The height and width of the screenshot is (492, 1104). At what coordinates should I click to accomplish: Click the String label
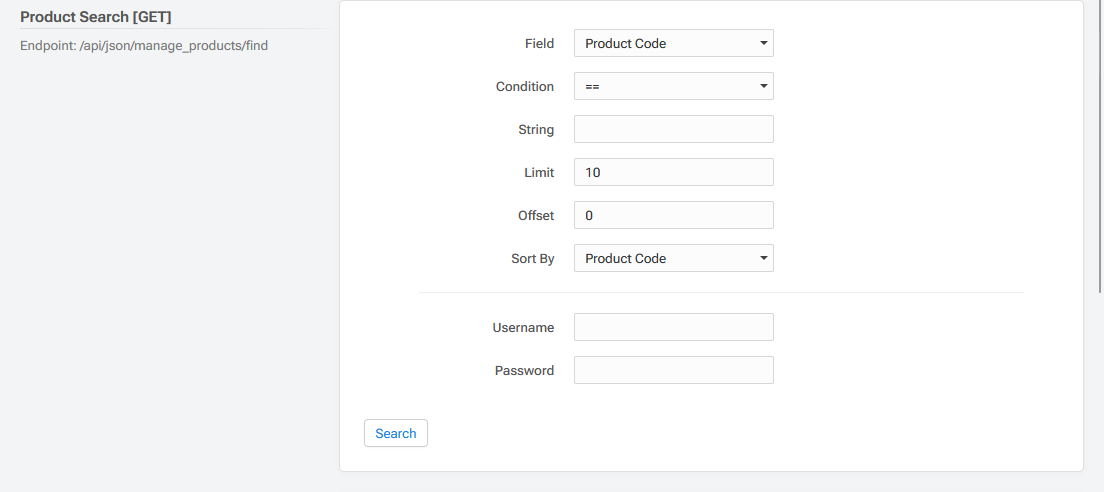pos(536,130)
